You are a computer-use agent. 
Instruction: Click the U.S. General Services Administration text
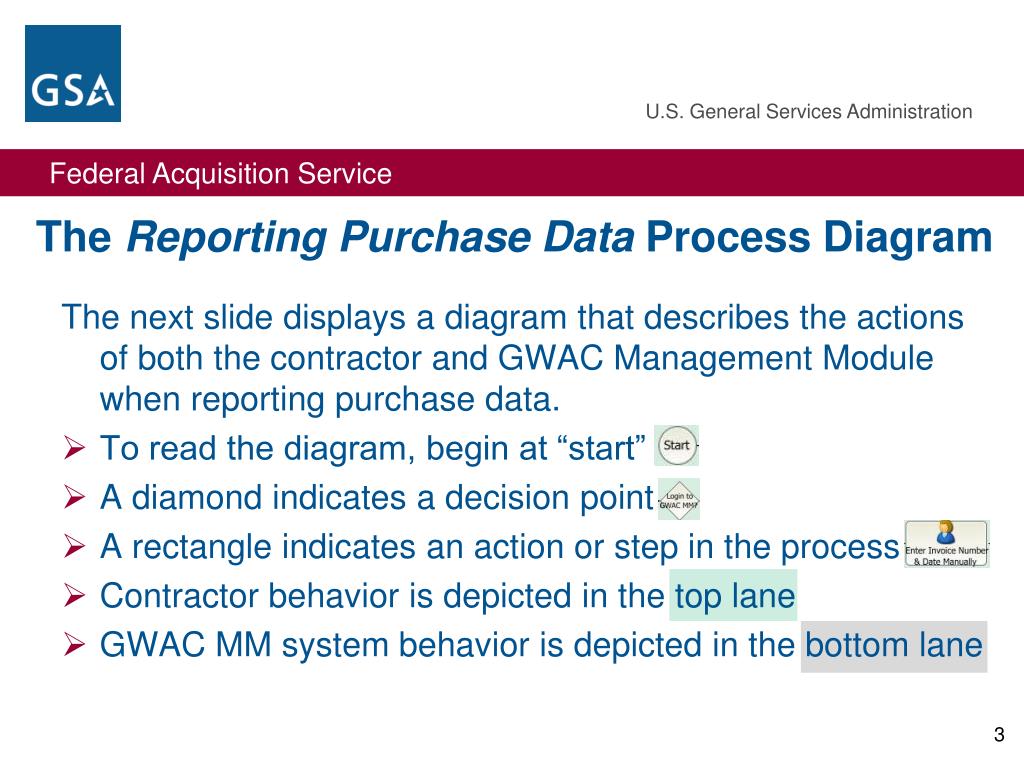point(809,112)
